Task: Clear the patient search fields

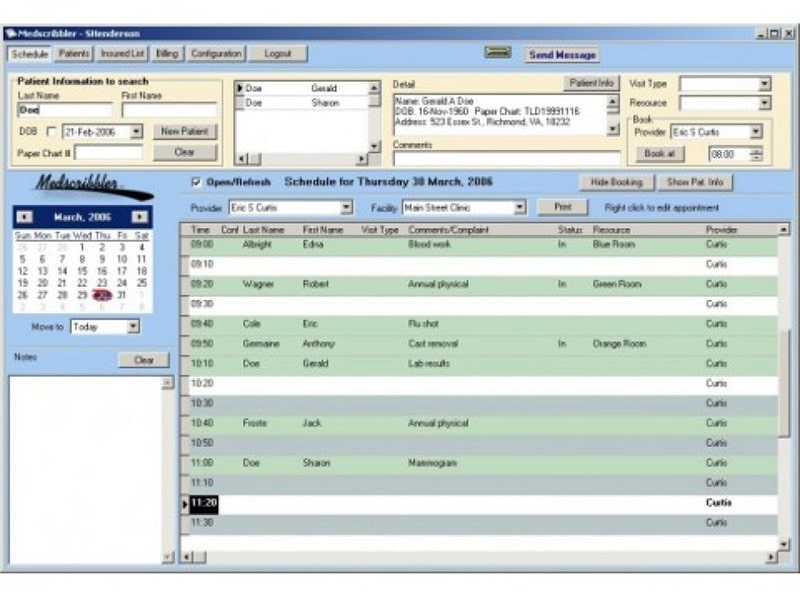Action: [x=185, y=152]
